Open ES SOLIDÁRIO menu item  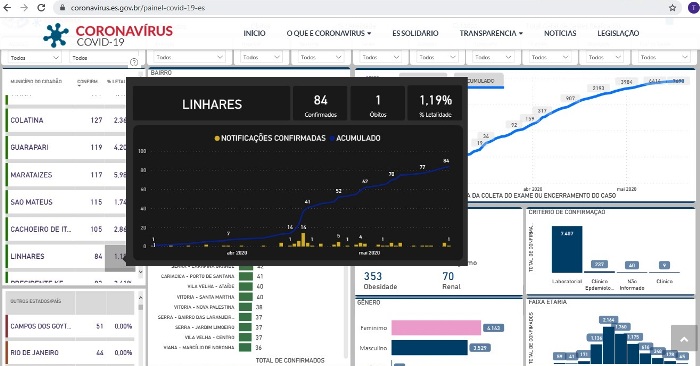click(415, 33)
